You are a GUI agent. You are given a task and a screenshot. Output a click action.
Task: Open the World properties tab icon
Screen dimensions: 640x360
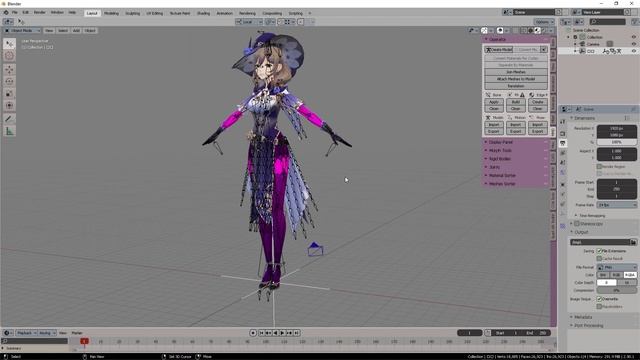click(x=563, y=172)
